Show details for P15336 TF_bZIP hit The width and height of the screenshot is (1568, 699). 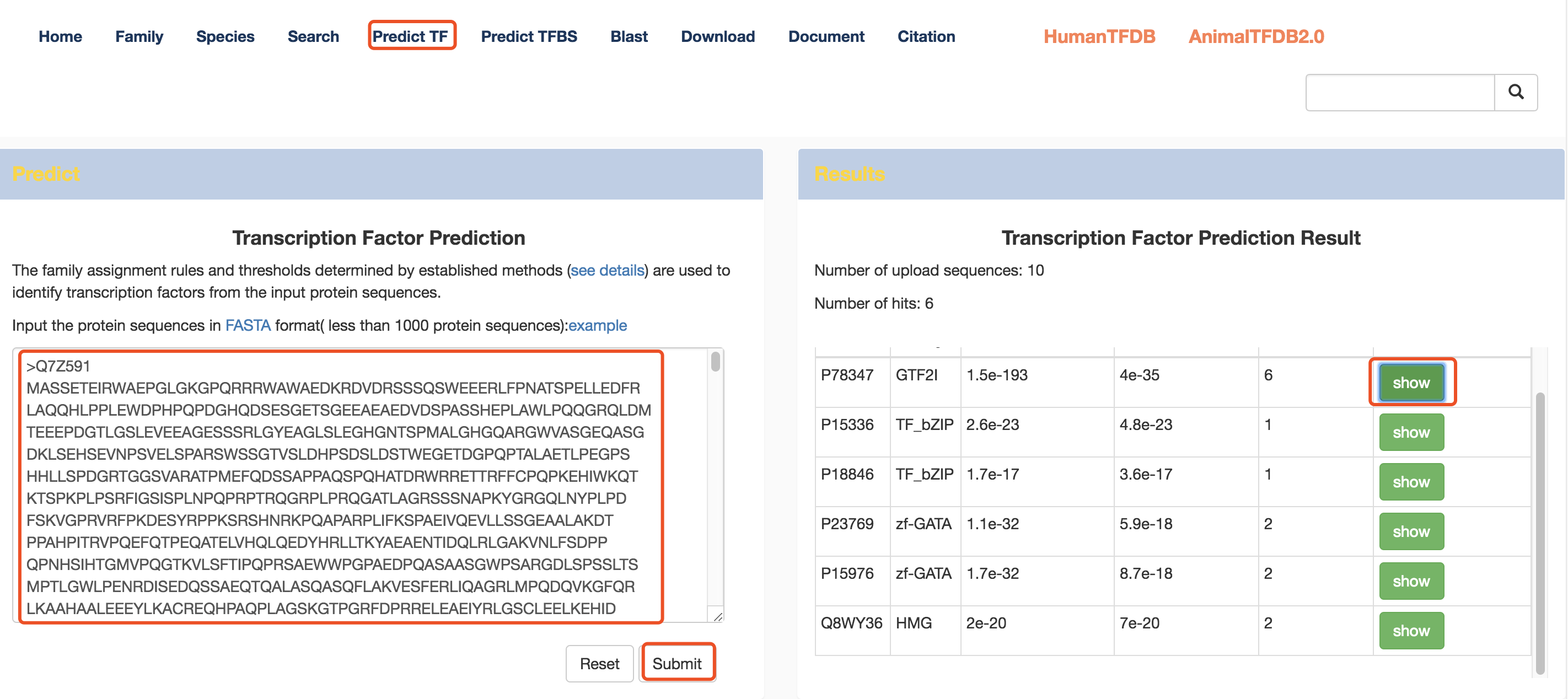point(1410,433)
